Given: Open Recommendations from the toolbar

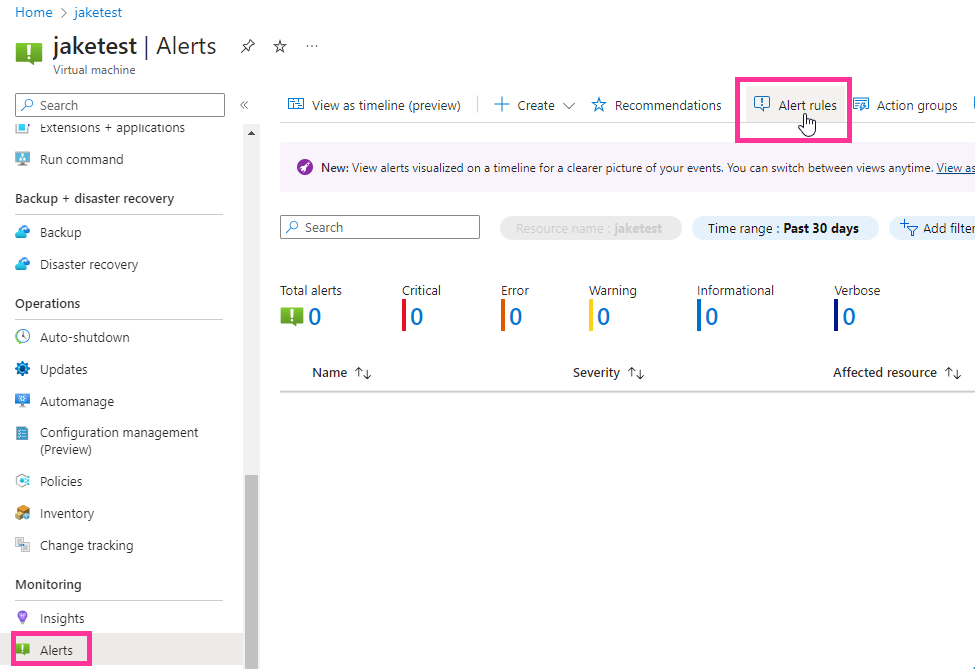Looking at the screenshot, I should 657,105.
